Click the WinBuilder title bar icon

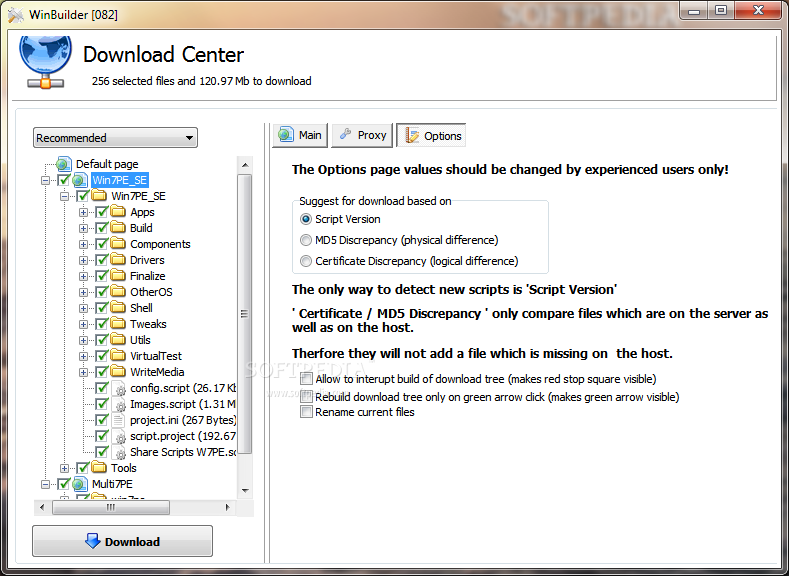pos(16,15)
